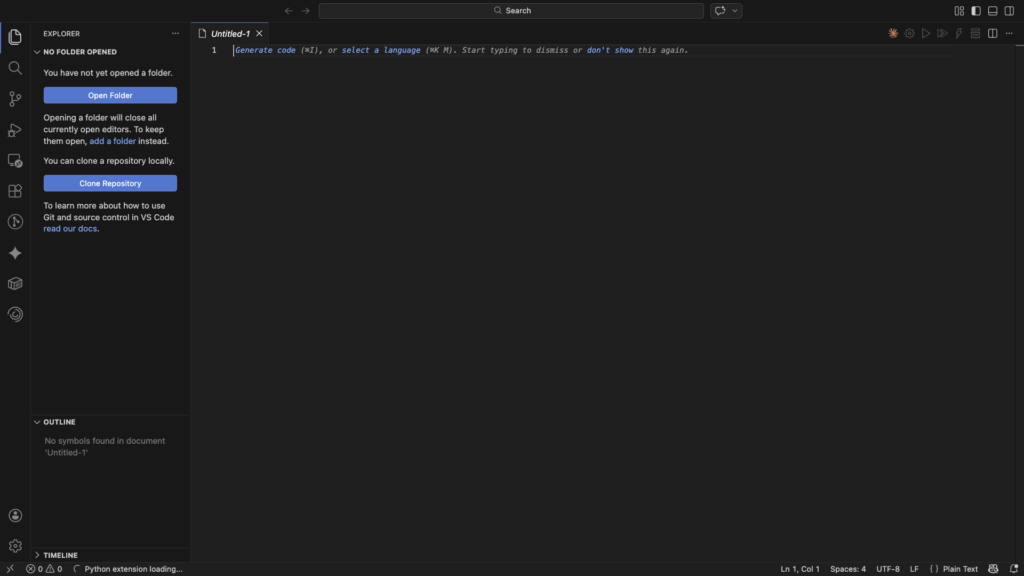The width and height of the screenshot is (1024, 576).
Task: Toggle the Secondary Side Bar visibility
Action: (1009, 11)
